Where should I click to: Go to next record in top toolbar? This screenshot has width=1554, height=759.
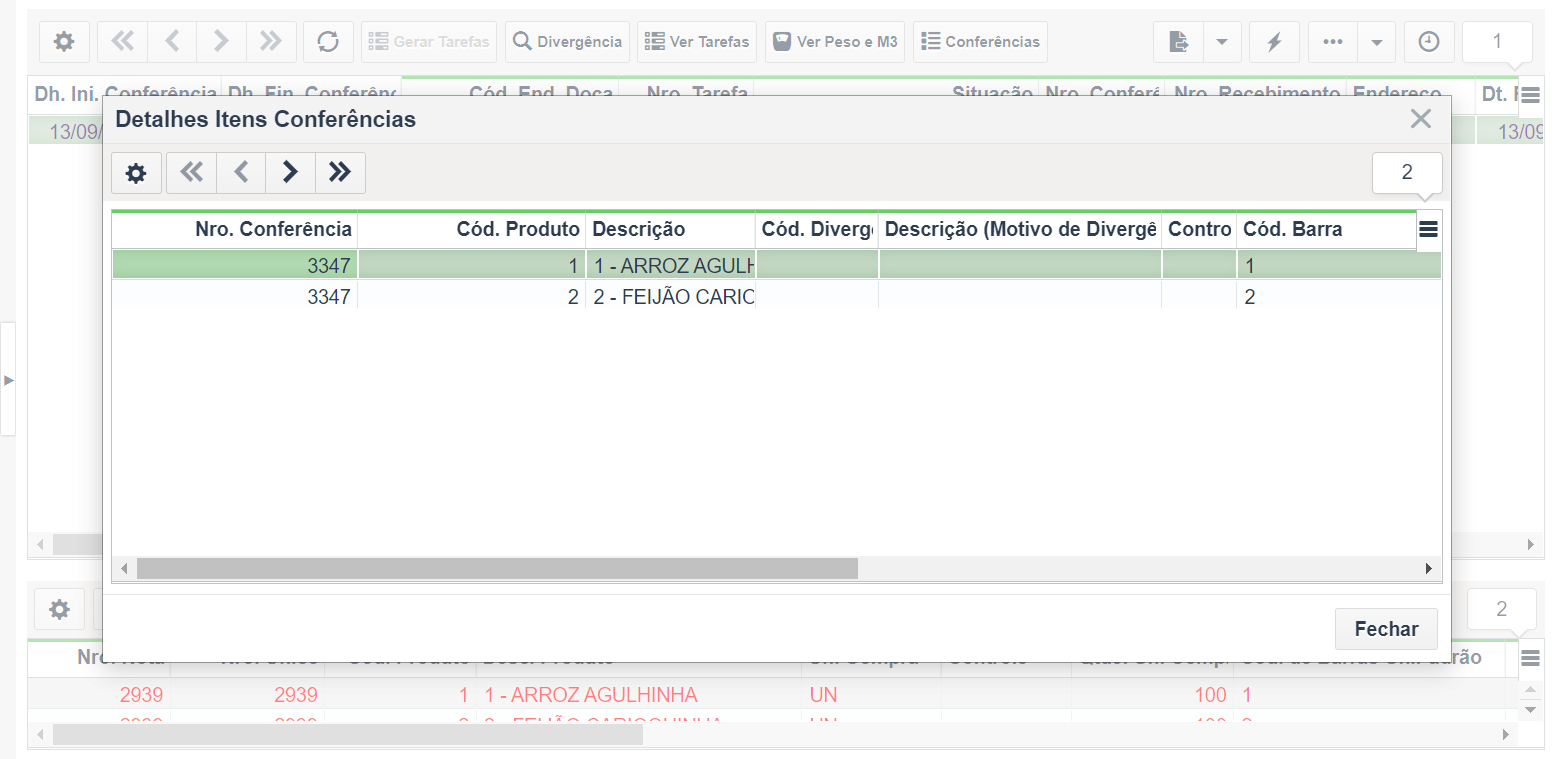click(x=221, y=42)
